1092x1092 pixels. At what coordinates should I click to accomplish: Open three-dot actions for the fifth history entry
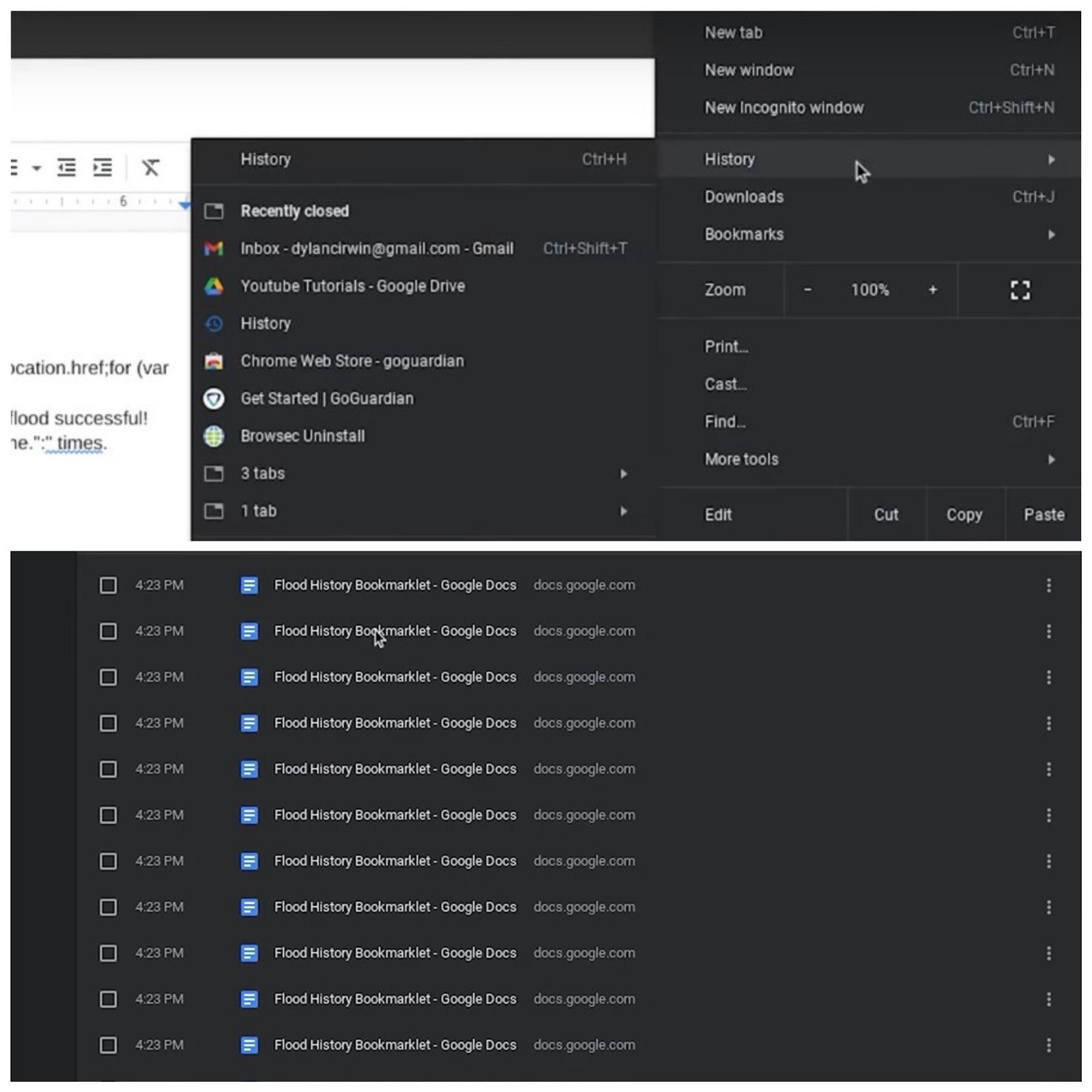coord(1048,769)
